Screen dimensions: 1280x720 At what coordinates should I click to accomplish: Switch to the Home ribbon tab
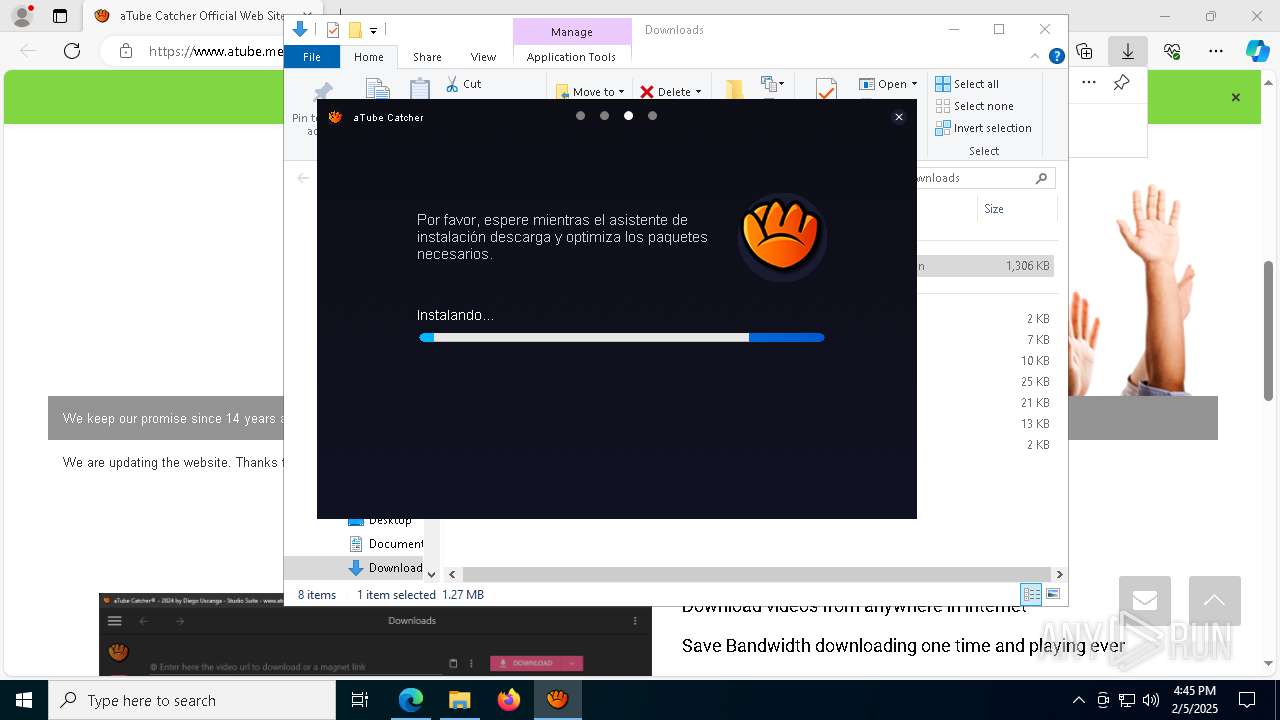[x=368, y=57]
